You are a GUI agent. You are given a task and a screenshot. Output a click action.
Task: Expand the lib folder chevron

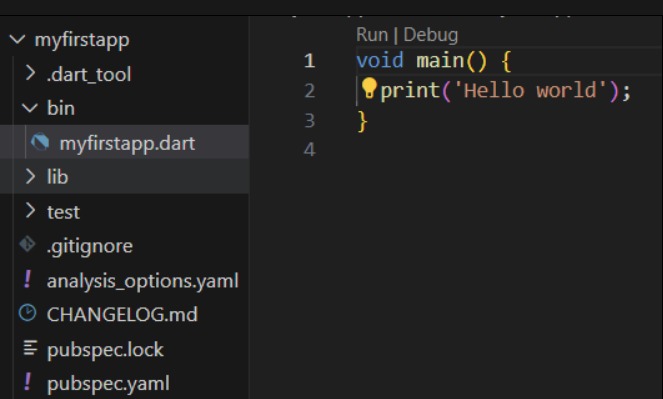click(x=30, y=176)
